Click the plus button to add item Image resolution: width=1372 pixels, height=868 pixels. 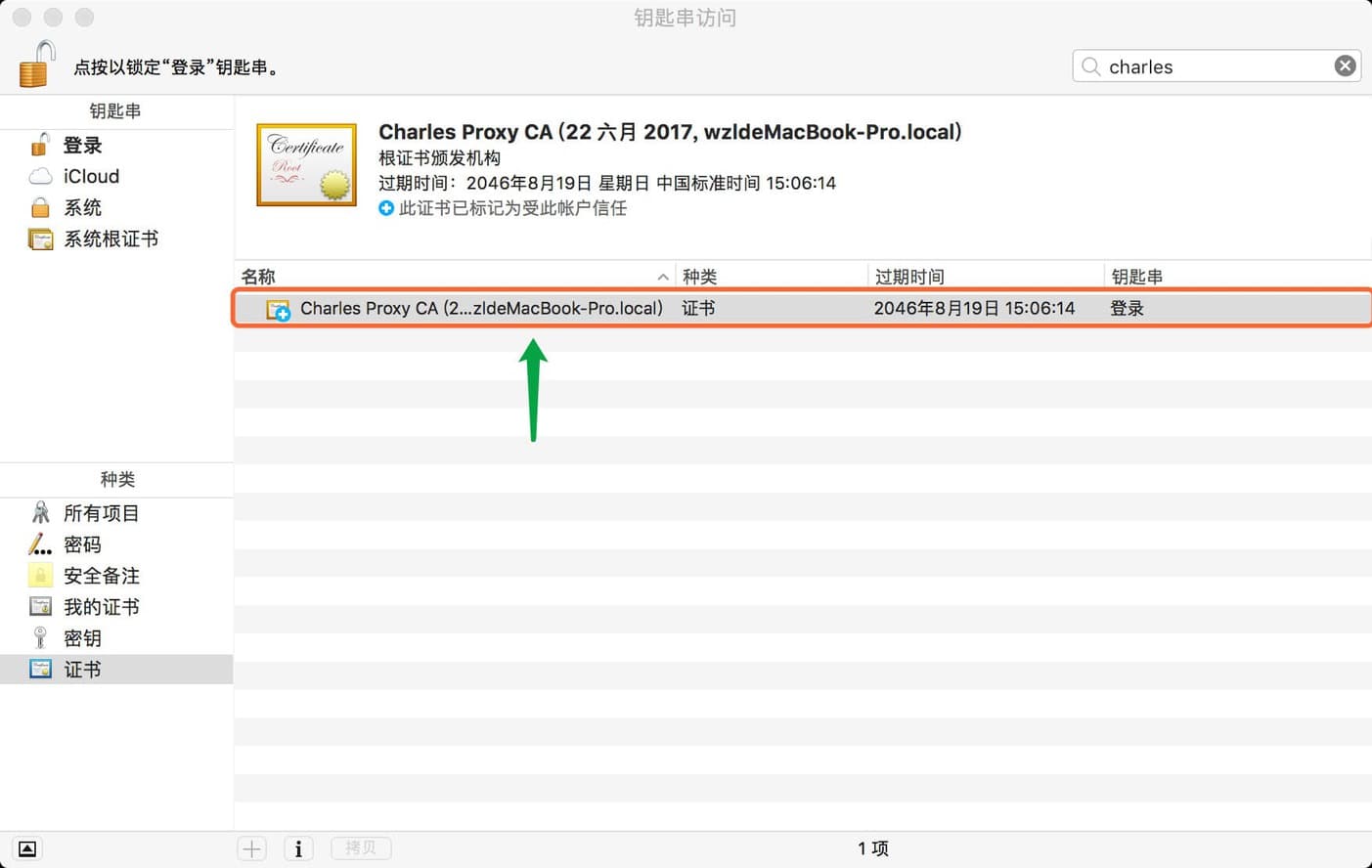[x=251, y=848]
